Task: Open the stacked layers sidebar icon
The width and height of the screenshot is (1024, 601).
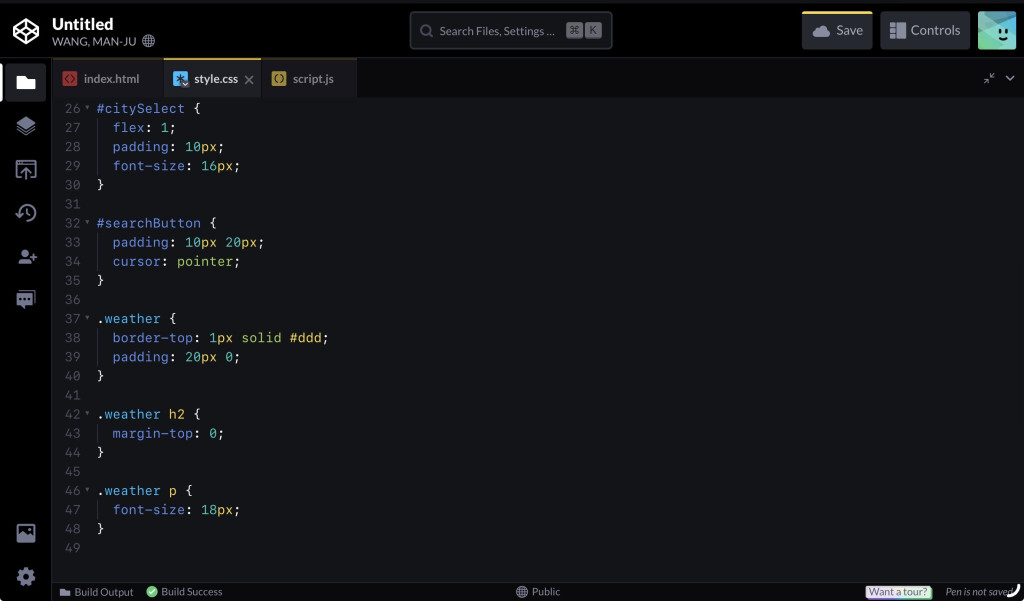Action: point(25,126)
